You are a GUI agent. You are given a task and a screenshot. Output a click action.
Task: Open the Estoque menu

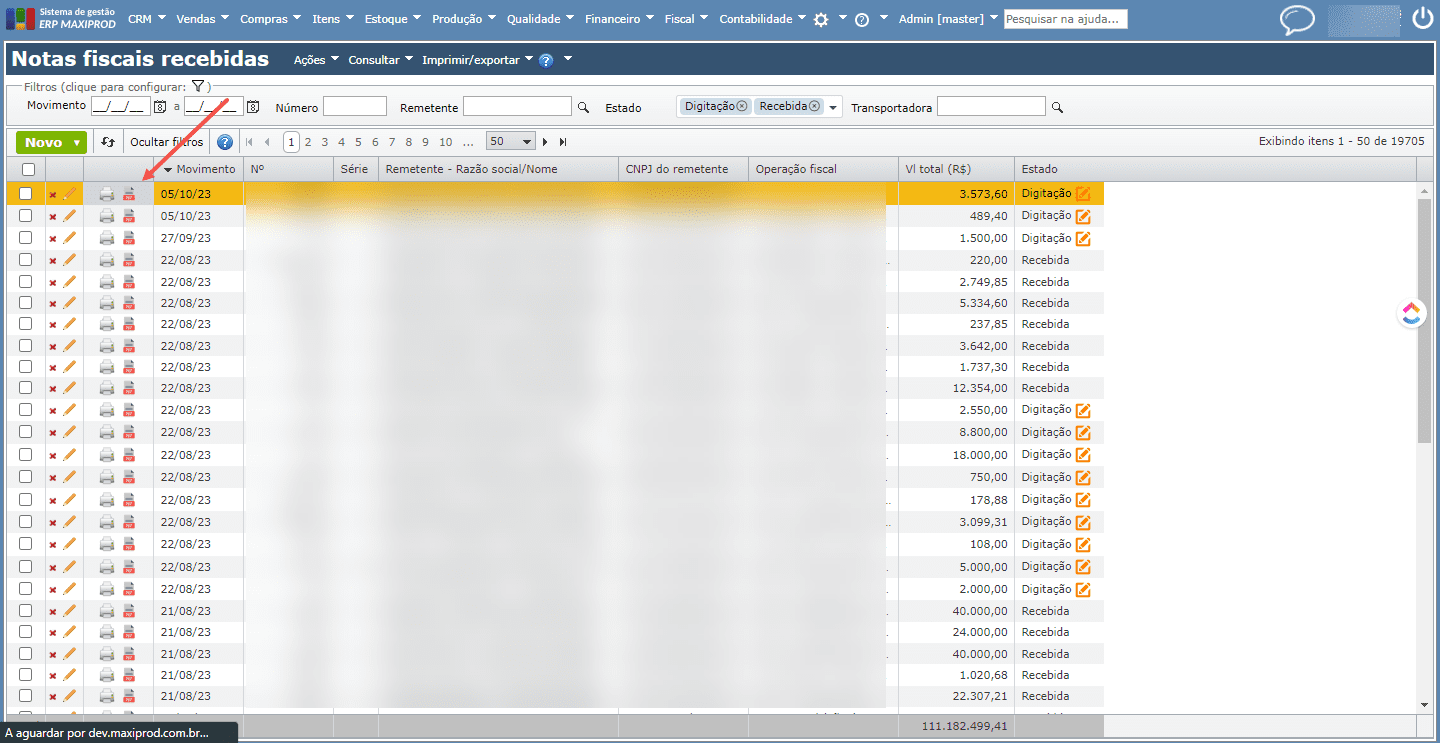point(392,19)
